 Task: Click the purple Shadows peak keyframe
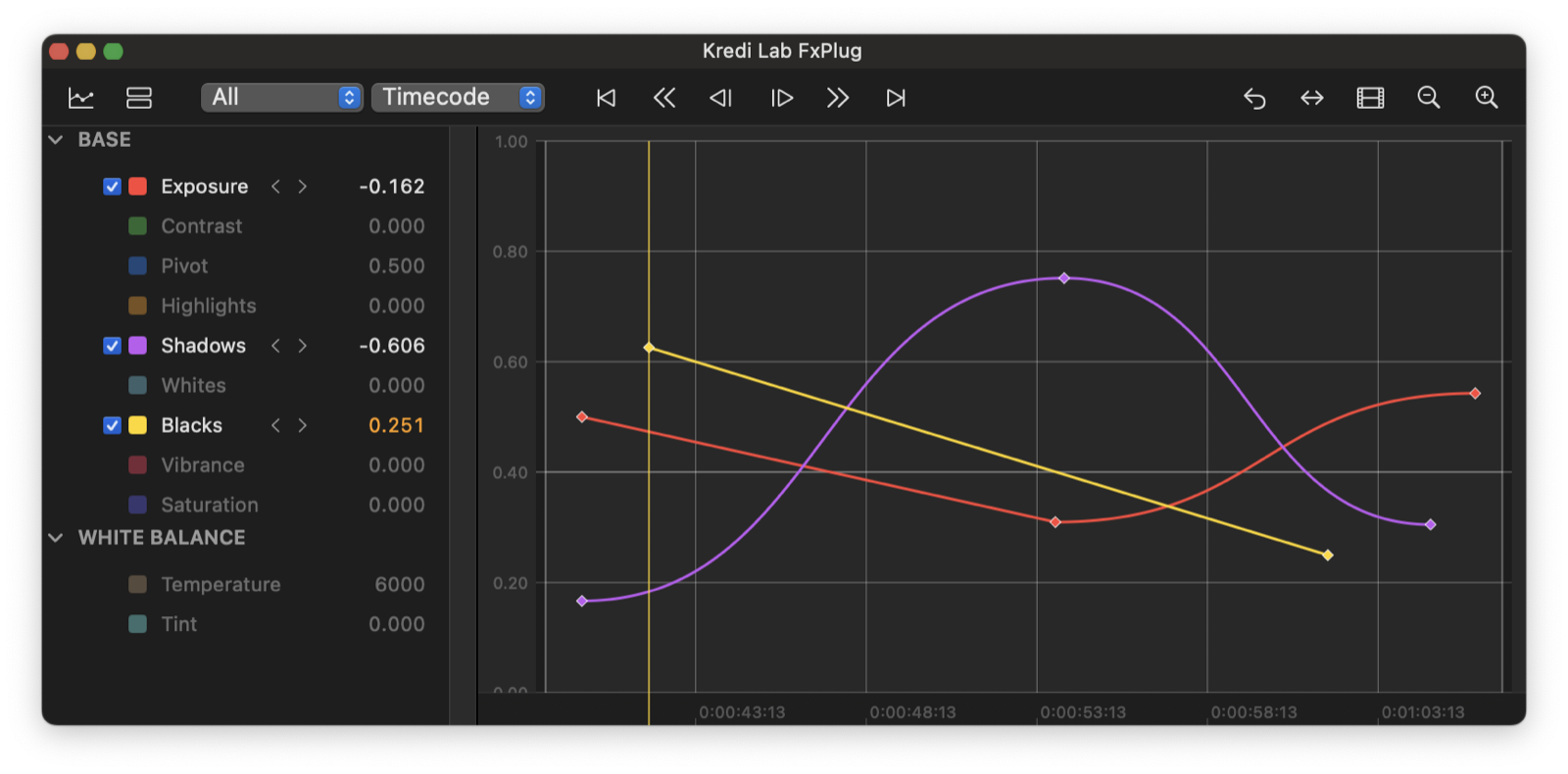(x=1064, y=278)
